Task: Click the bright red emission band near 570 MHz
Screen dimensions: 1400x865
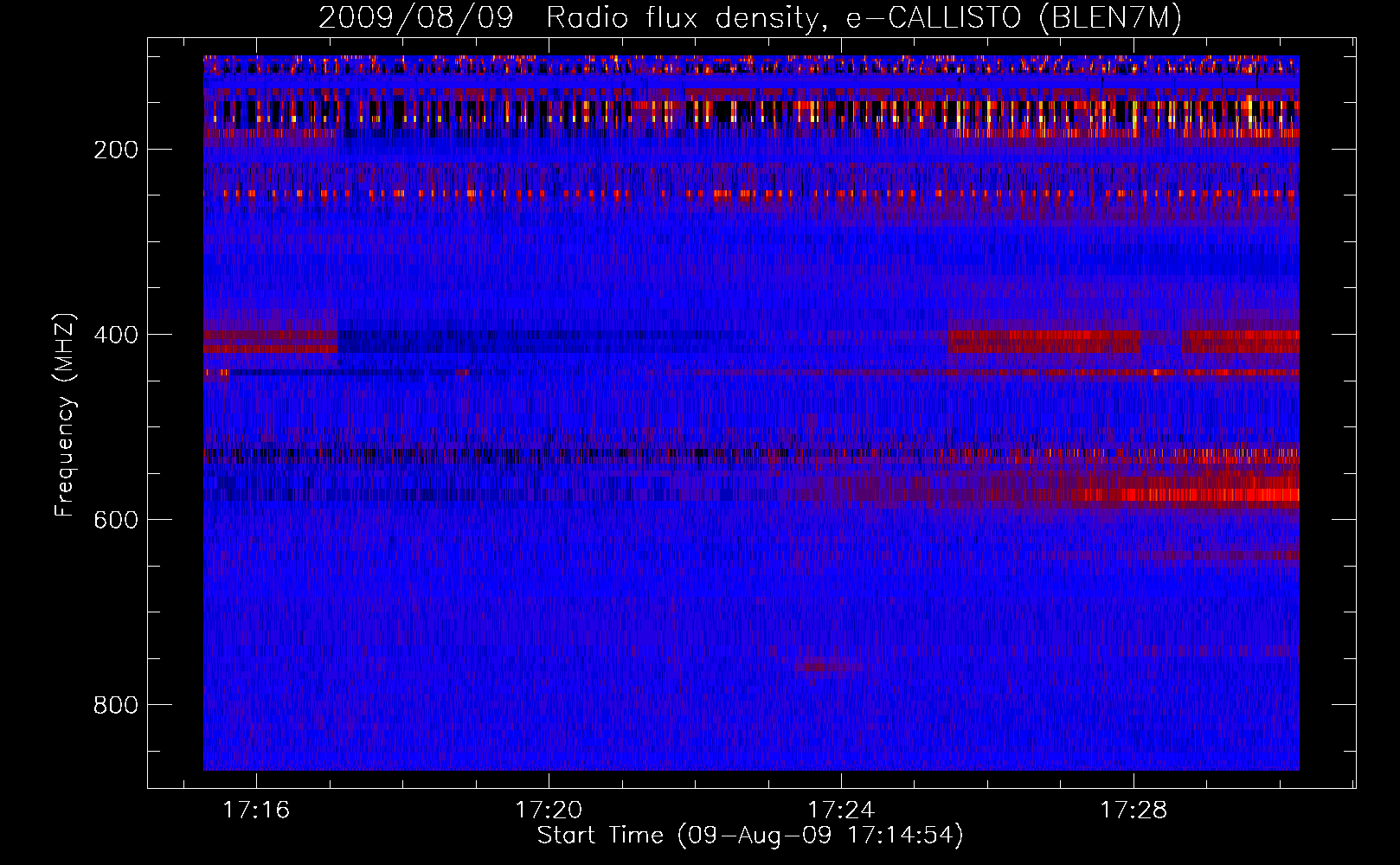Action: tap(1190, 495)
